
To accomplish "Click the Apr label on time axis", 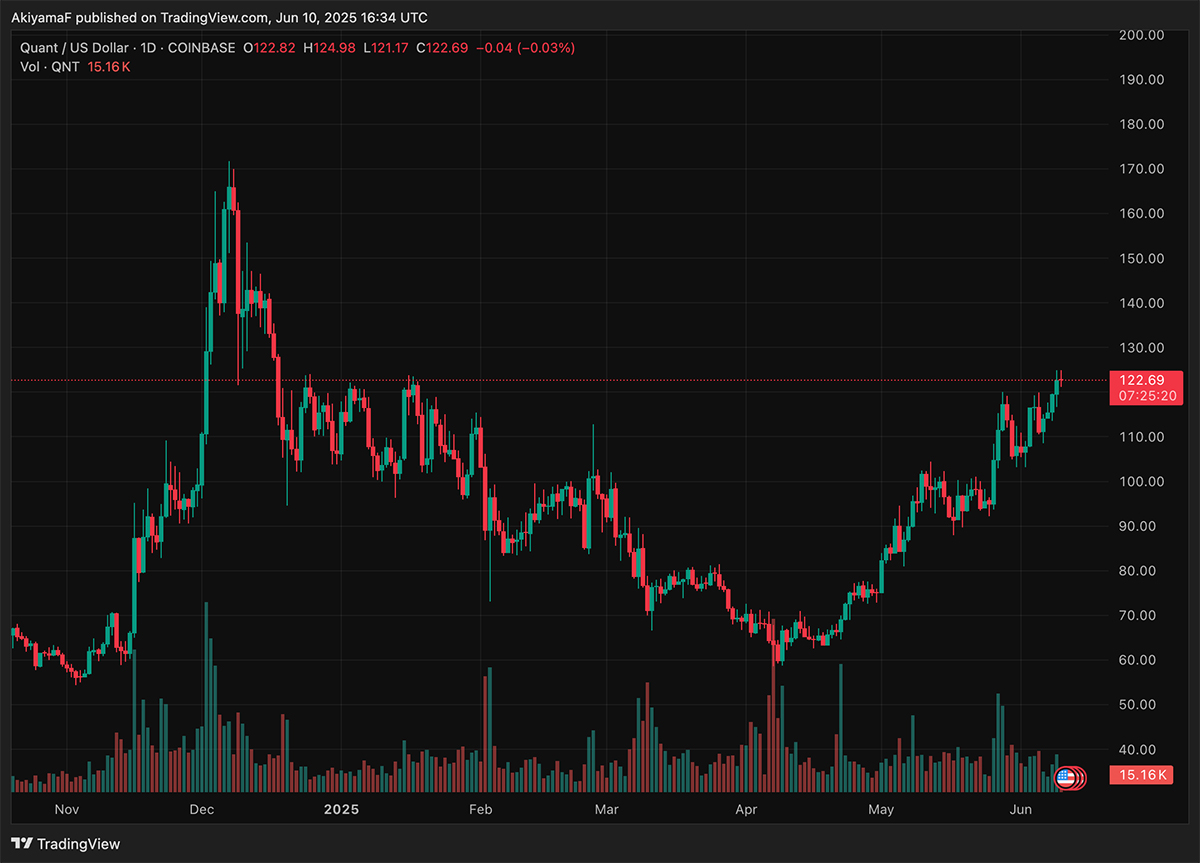I will point(746,808).
